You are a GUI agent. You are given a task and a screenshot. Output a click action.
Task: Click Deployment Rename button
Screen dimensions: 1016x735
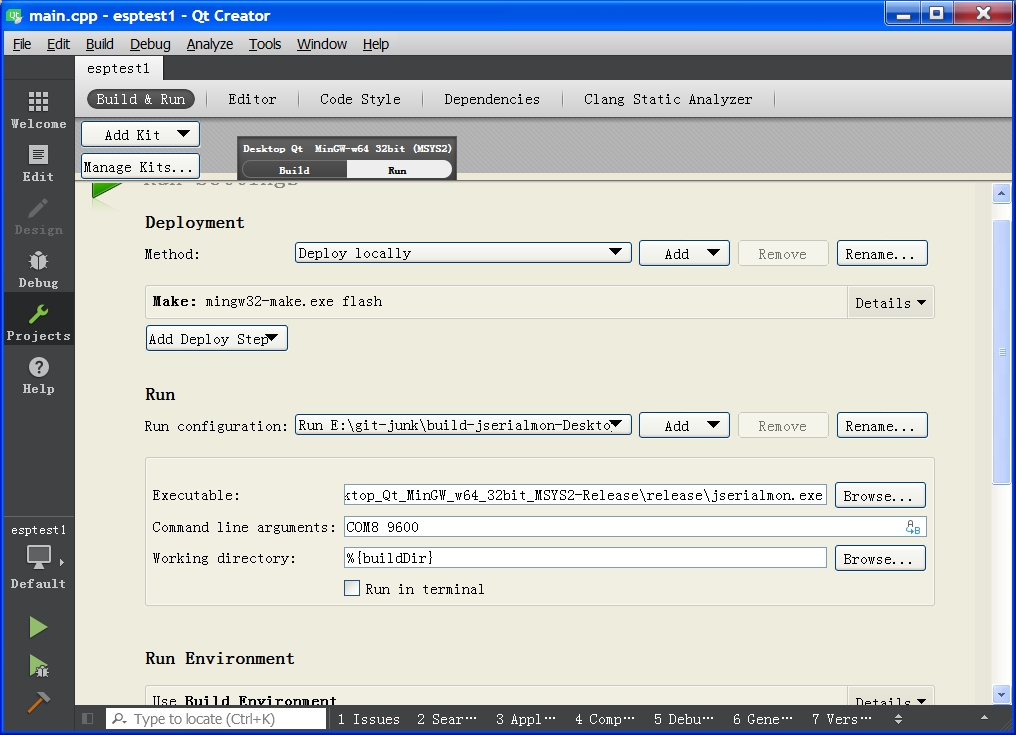click(882, 253)
